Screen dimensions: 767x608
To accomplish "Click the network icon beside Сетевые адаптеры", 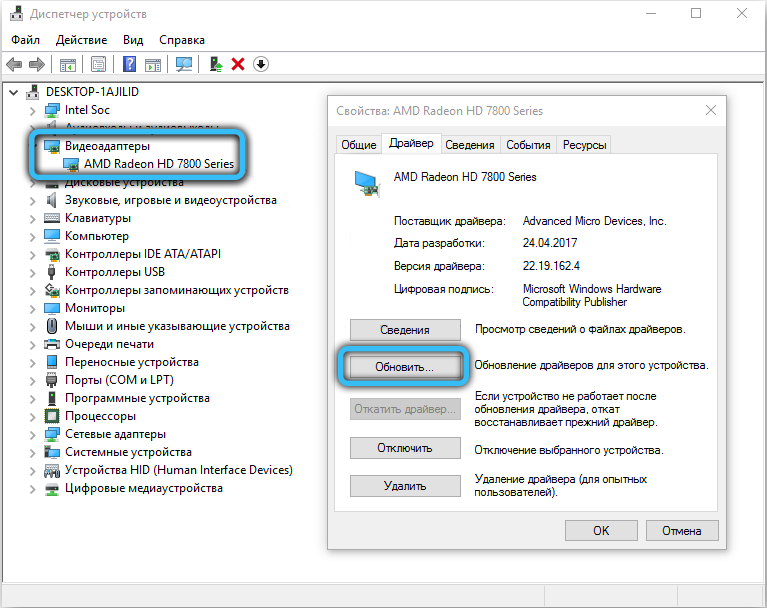I will coord(52,434).
